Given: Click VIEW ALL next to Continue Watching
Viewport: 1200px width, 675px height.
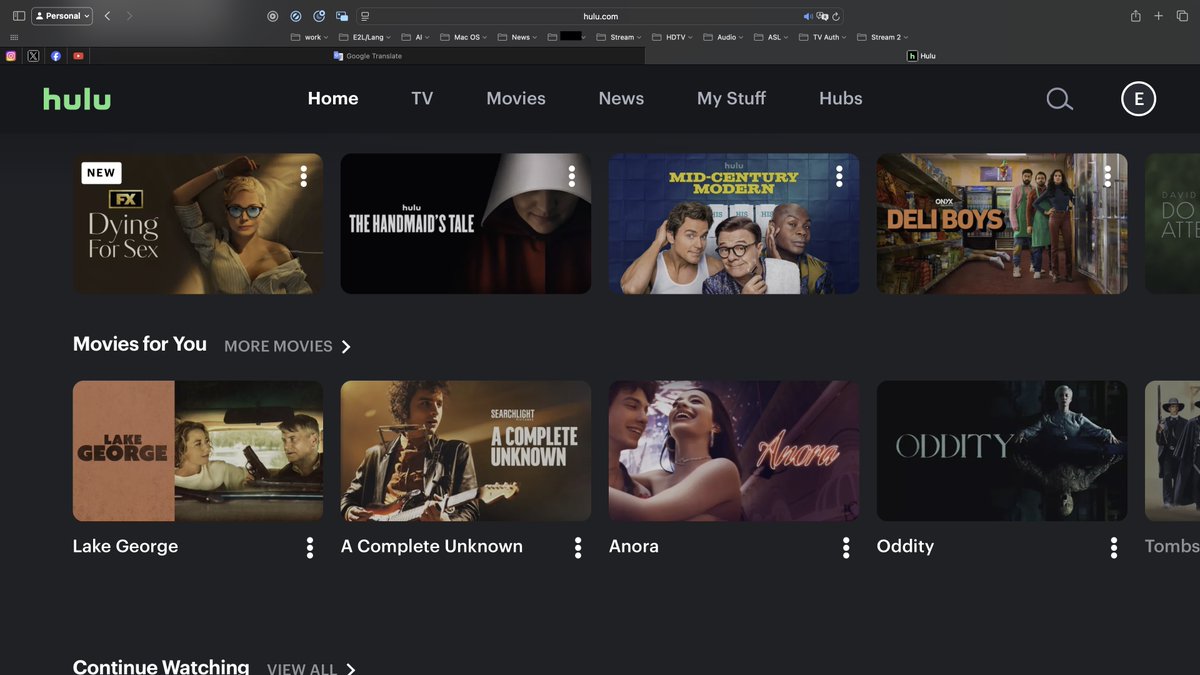Looking at the screenshot, I should click(311, 669).
